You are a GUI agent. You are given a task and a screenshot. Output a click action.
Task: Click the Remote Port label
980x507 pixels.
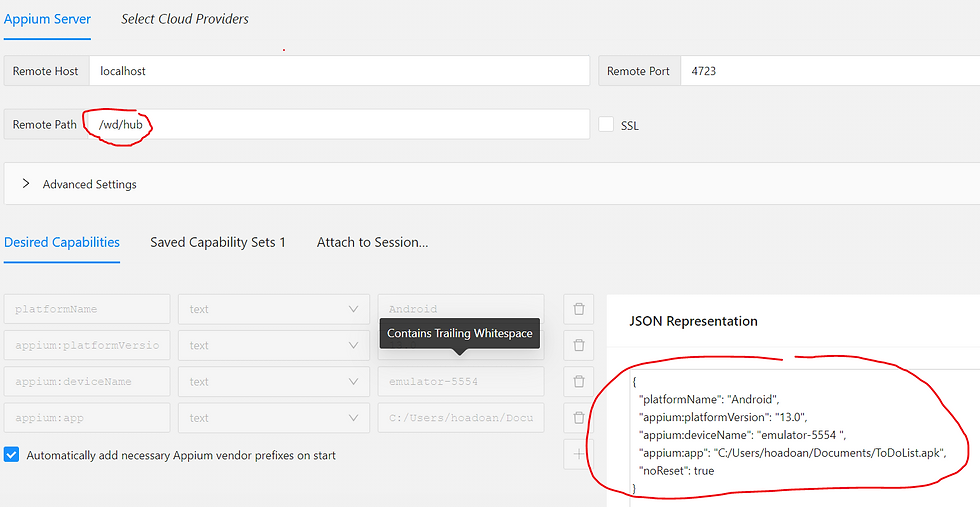pyautogui.click(x=638, y=71)
